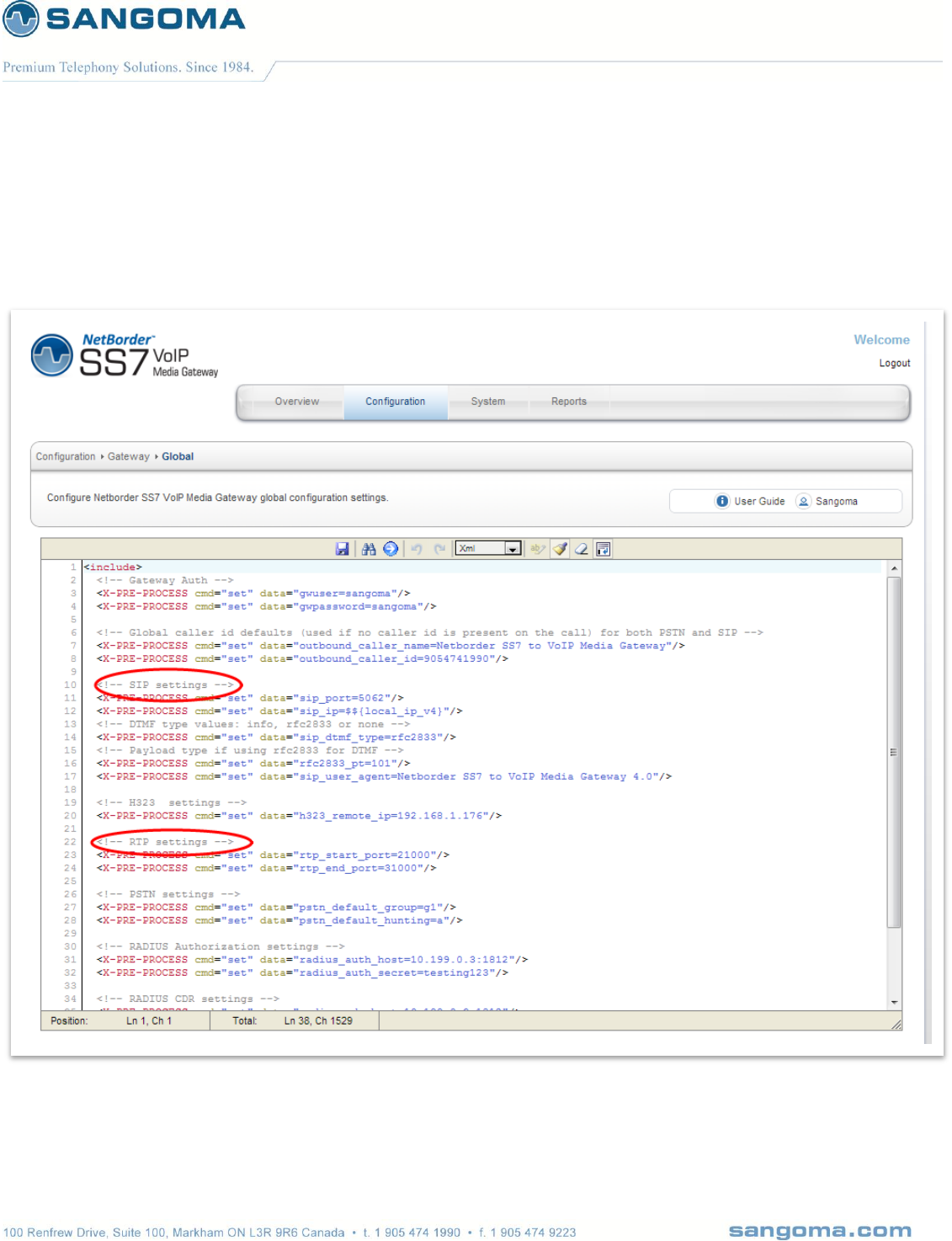Image resolution: width=952 pixels, height=1241 pixels.
Task: Open the Overview tab
Action: (297, 402)
